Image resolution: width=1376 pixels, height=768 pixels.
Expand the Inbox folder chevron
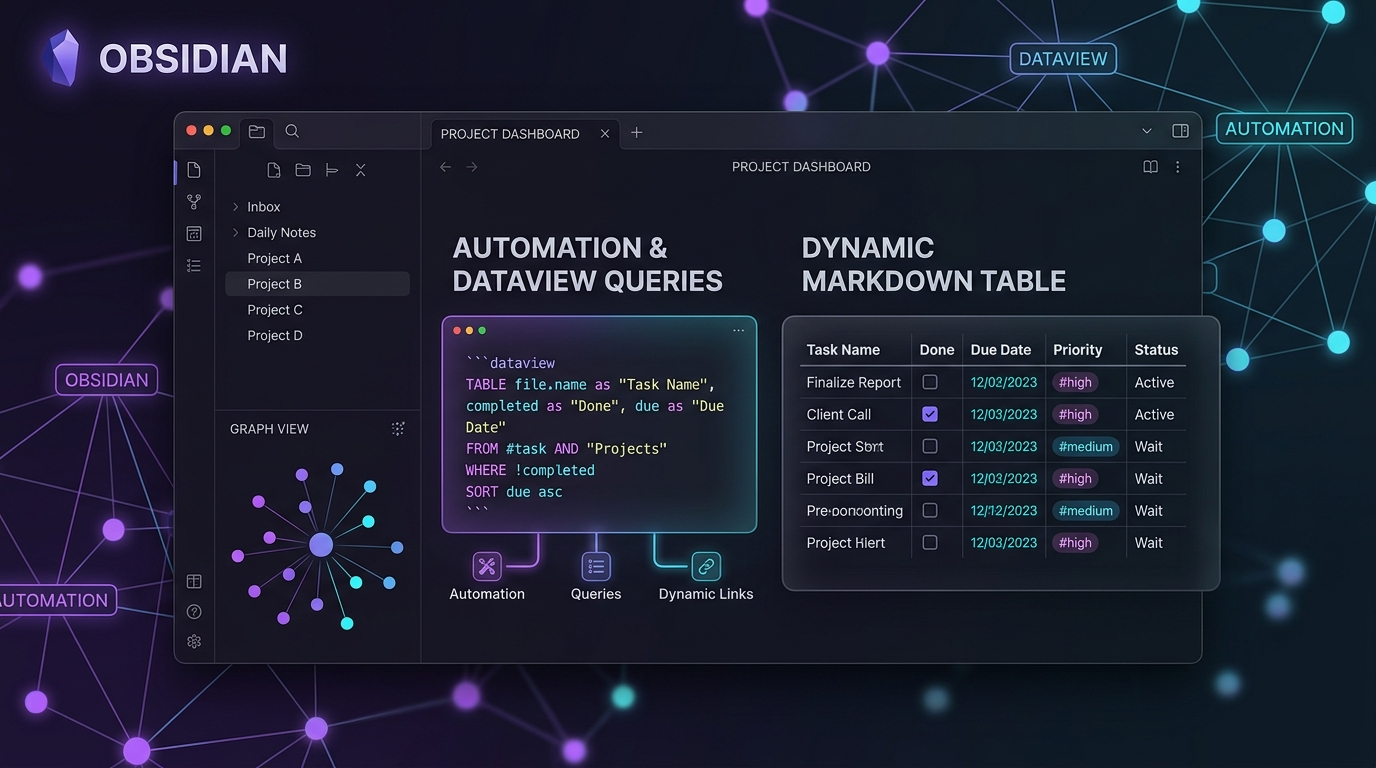236,207
